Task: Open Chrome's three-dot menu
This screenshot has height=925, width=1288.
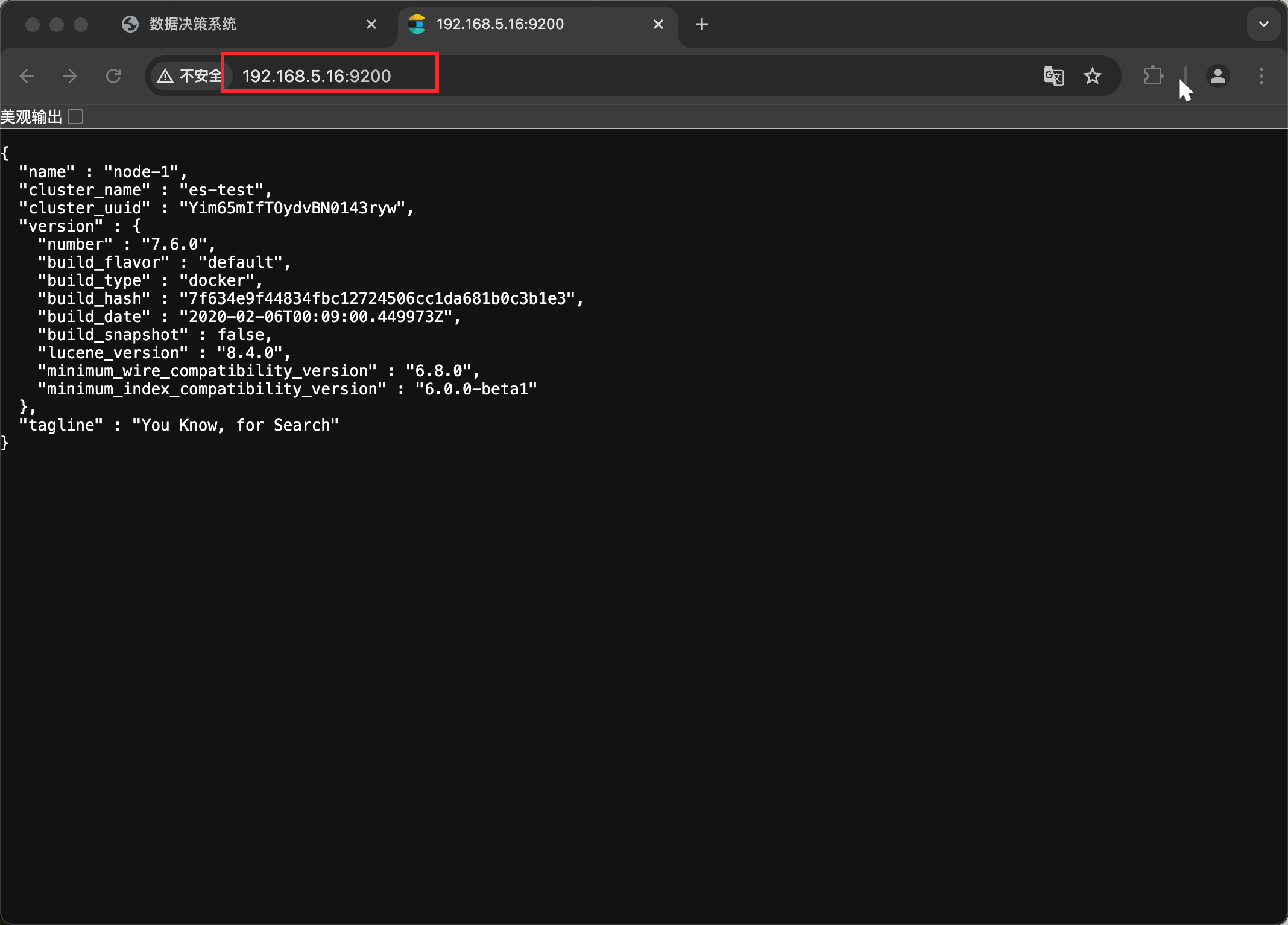Action: tap(1261, 76)
